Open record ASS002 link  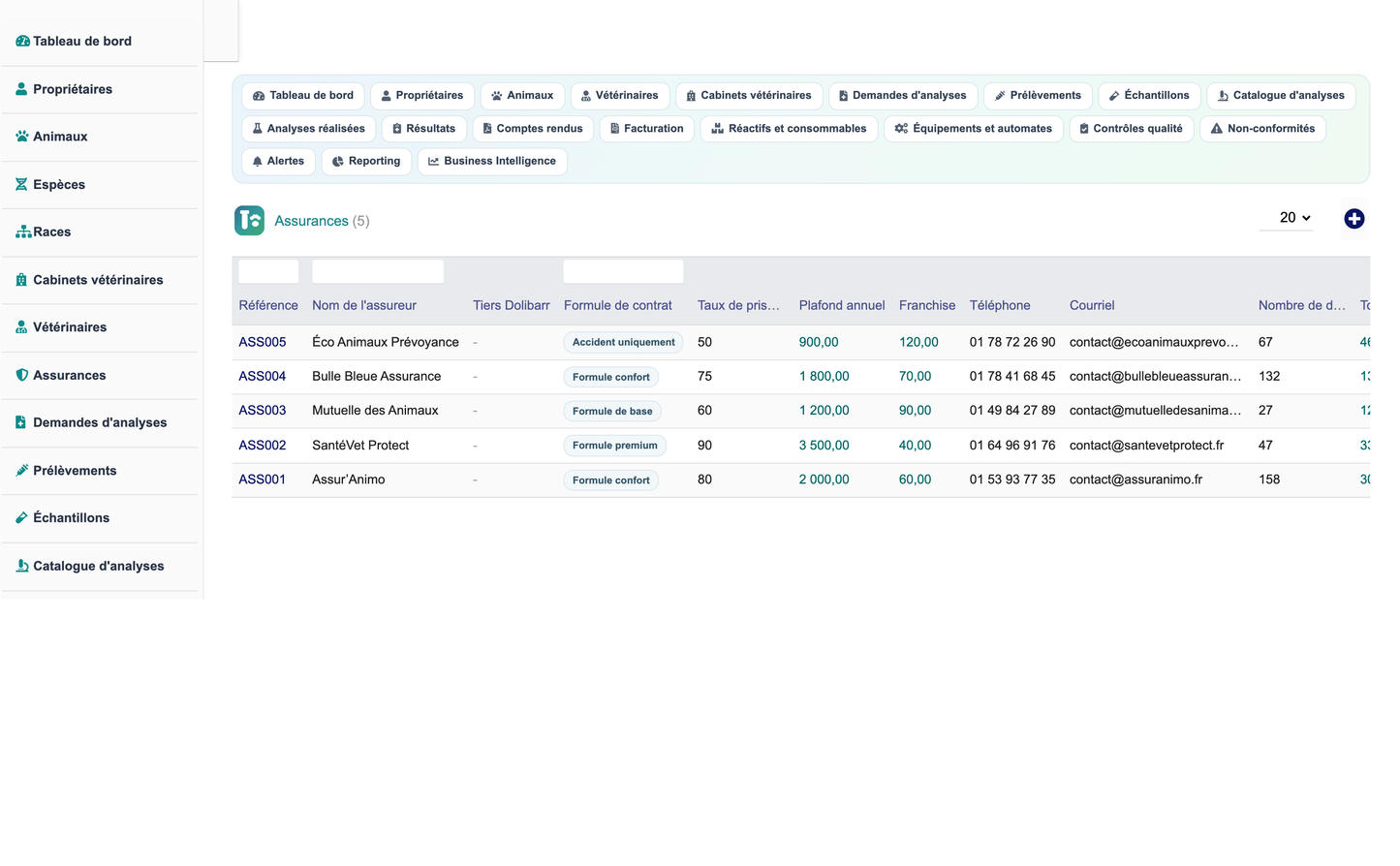pyautogui.click(x=263, y=446)
